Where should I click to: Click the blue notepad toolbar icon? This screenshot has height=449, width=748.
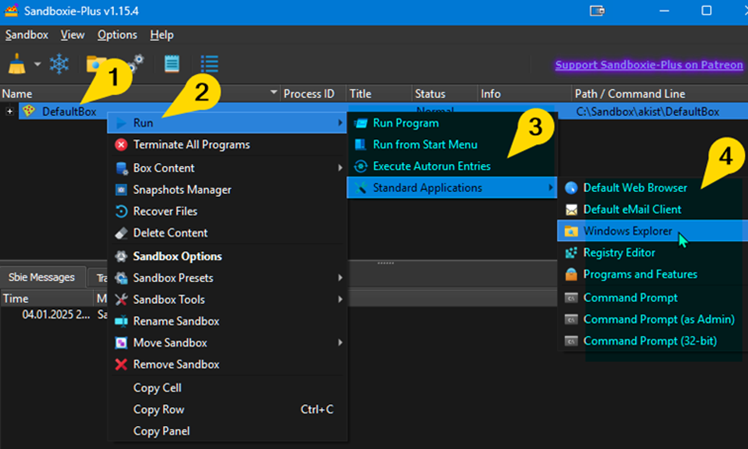tap(172, 63)
